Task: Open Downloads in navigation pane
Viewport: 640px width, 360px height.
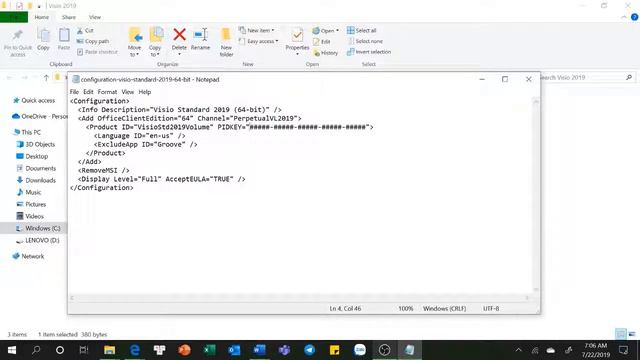Action: [36, 180]
